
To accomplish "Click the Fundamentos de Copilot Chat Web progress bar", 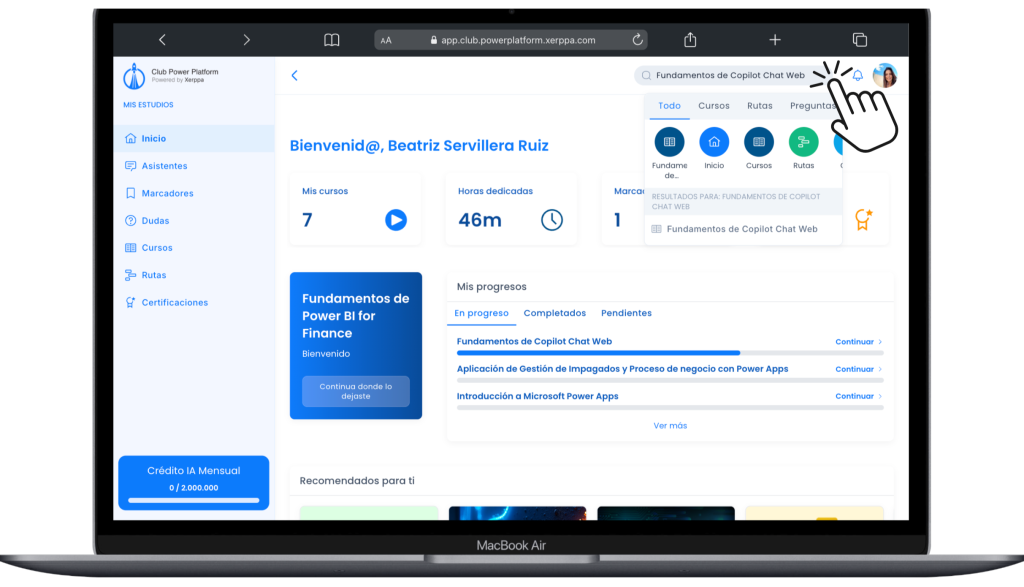I will point(670,353).
